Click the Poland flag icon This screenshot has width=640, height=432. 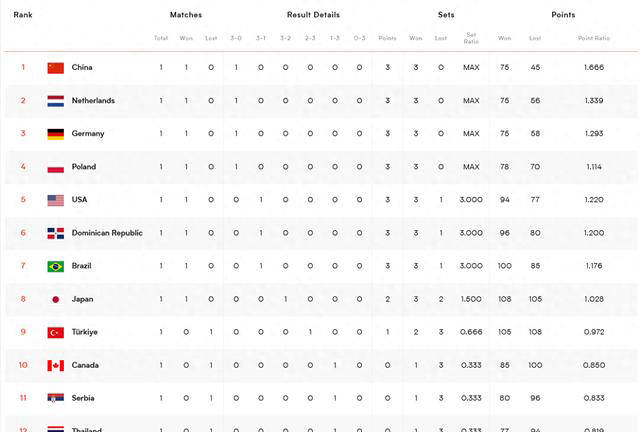[56, 167]
